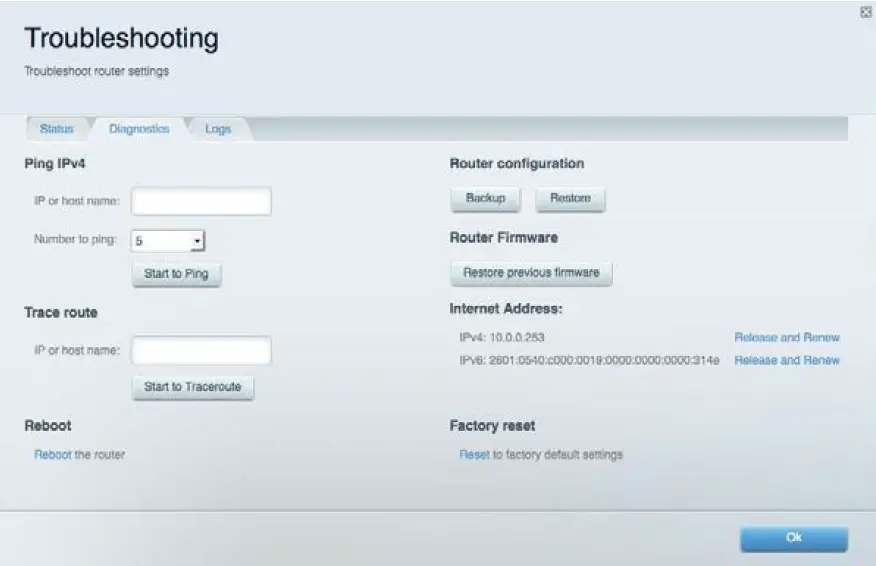The image size is (876, 566).
Task: Click the Router Firmware heading
Action: [x=504, y=237]
